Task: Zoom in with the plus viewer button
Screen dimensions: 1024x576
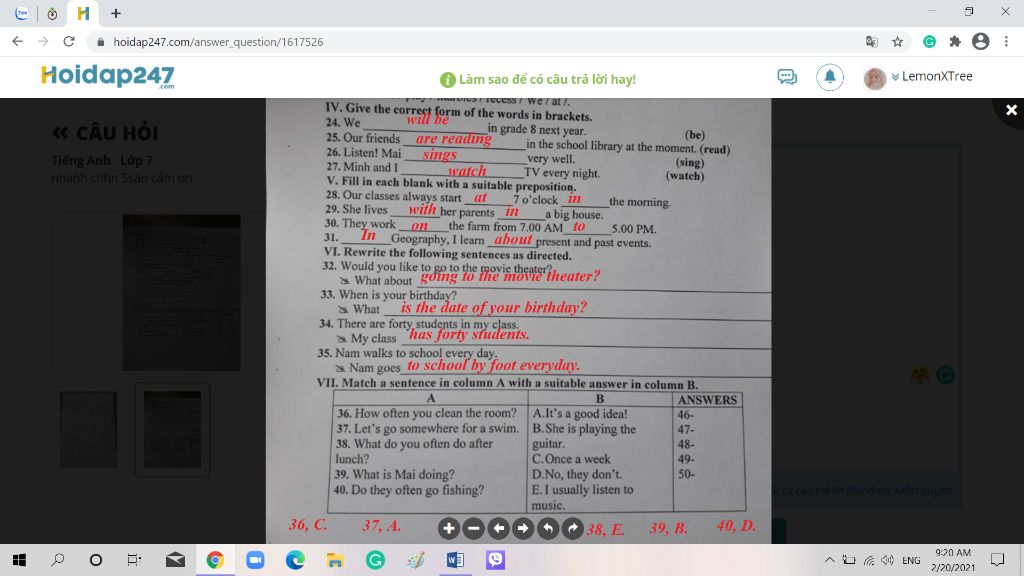Action: tap(449, 528)
